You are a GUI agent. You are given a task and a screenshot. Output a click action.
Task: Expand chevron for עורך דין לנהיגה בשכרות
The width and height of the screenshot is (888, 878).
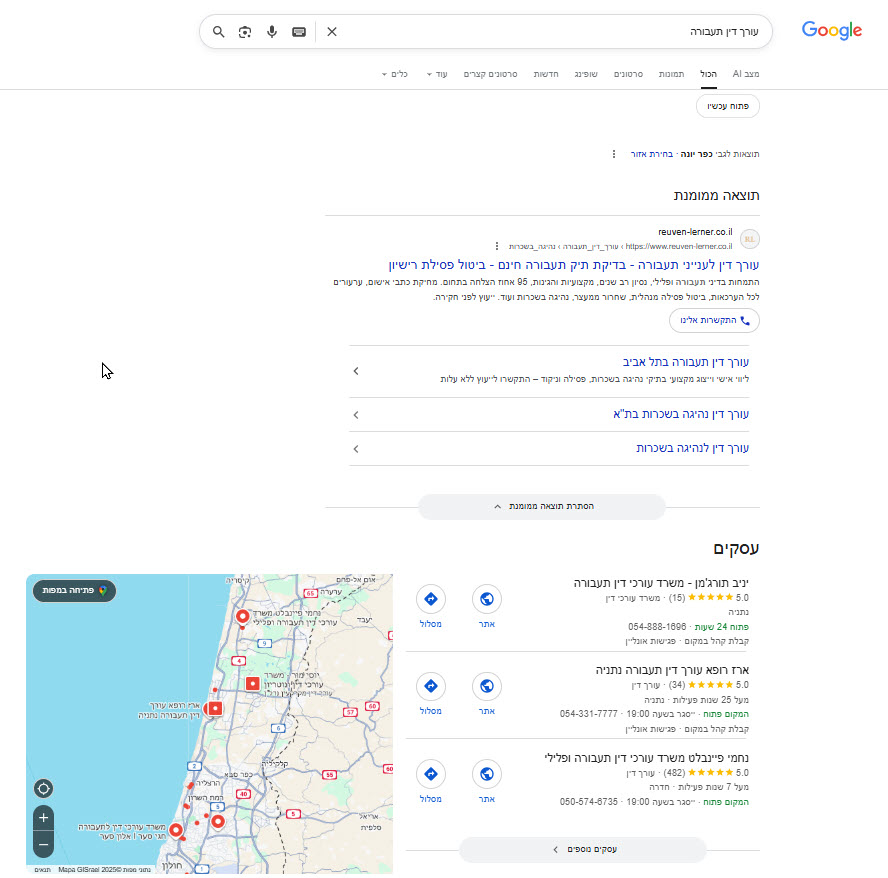click(x=356, y=449)
